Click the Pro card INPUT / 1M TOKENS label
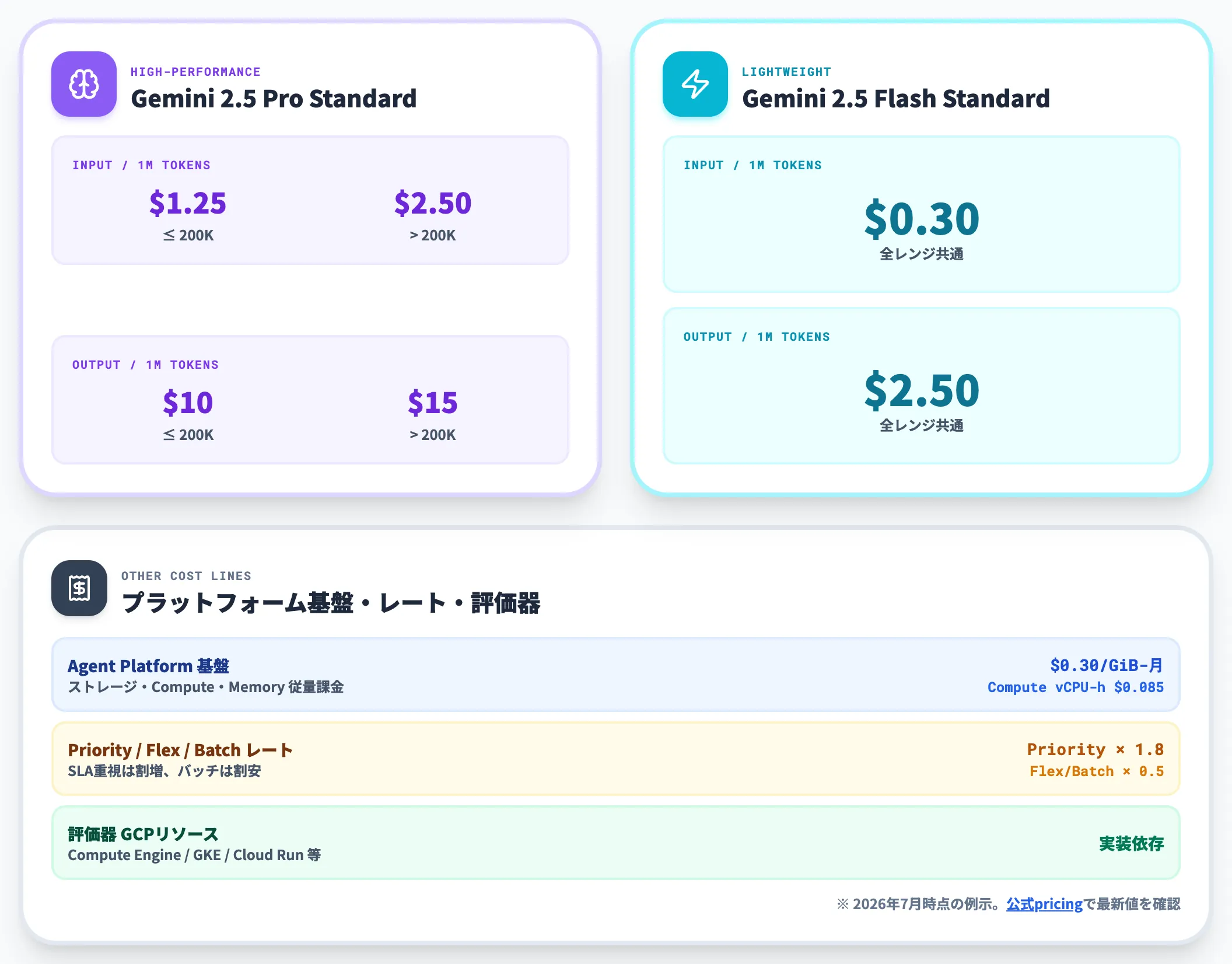This screenshot has width=1232, height=964. [141, 165]
